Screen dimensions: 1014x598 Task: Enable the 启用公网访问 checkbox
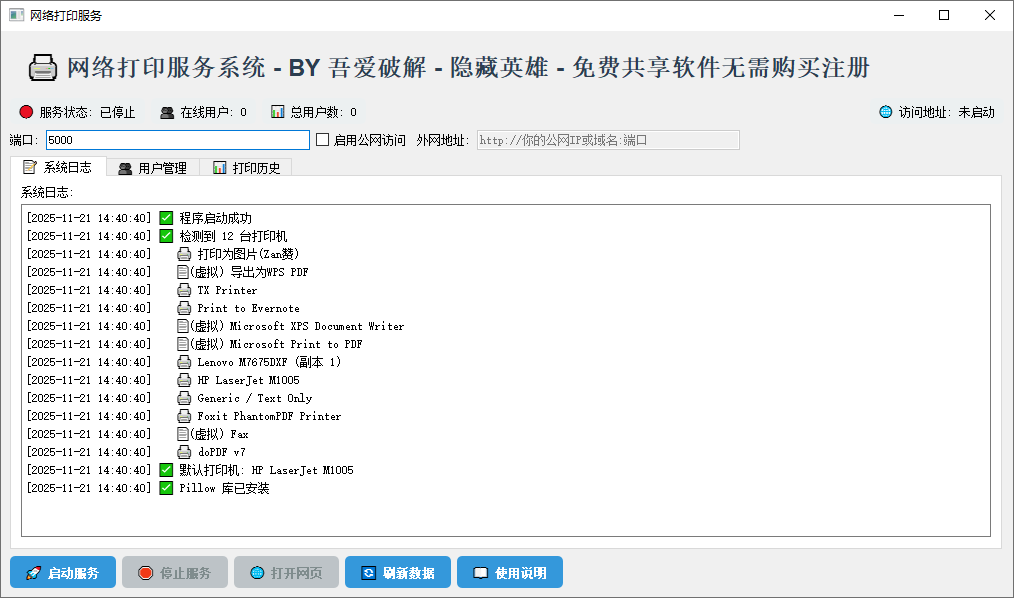pyautogui.click(x=323, y=140)
